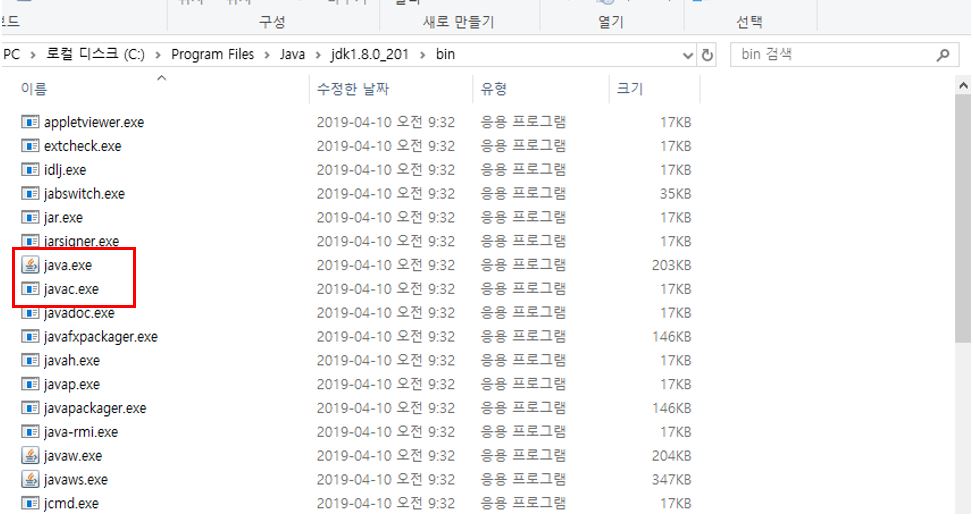Click the 347KB size of javaws.exe
Screen dimensions: 973x521
pos(671,479)
